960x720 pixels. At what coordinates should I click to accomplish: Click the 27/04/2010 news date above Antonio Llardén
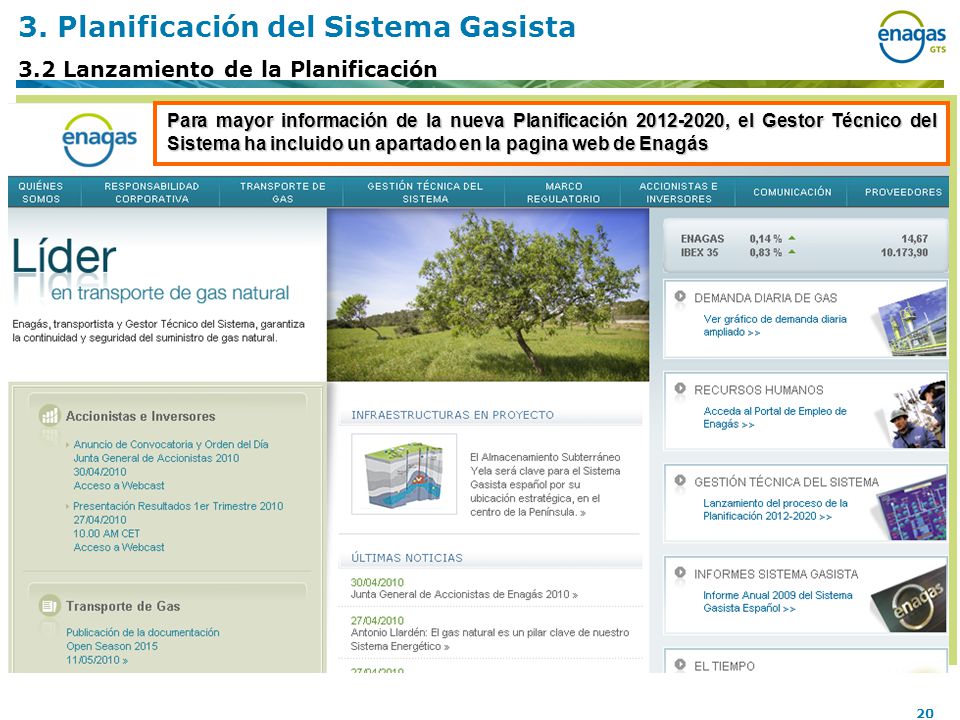[x=377, y=620]
